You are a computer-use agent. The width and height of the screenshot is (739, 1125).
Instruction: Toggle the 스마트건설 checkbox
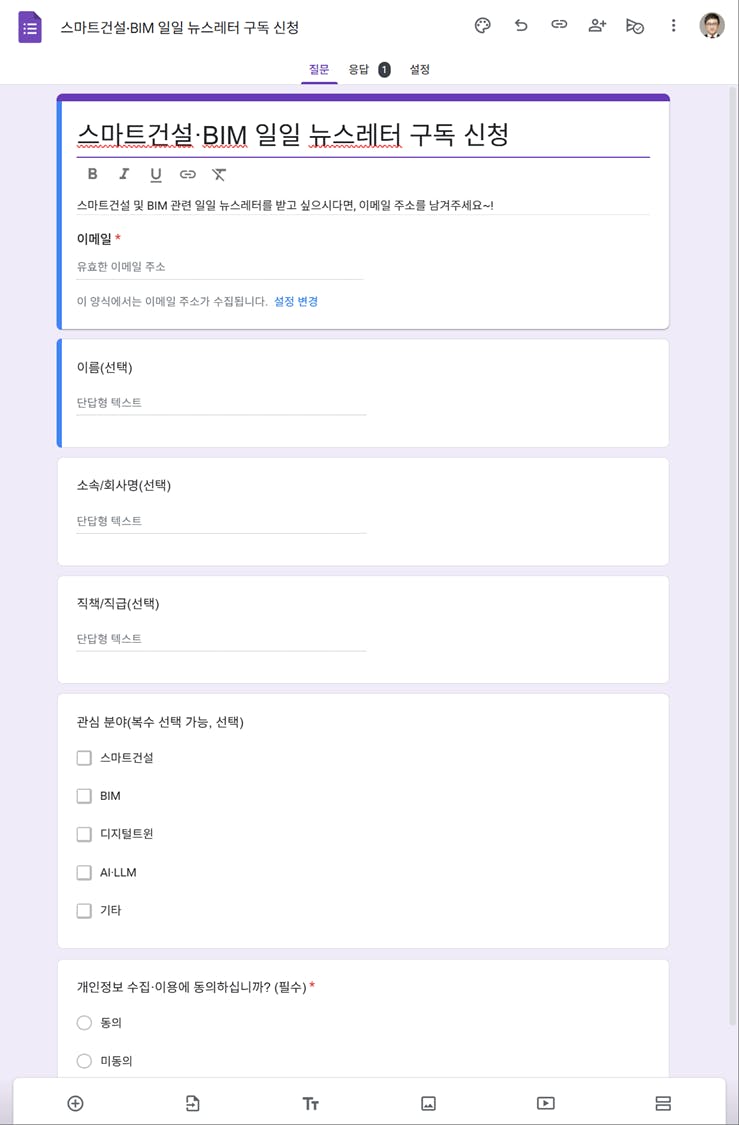tap(84, 758)
